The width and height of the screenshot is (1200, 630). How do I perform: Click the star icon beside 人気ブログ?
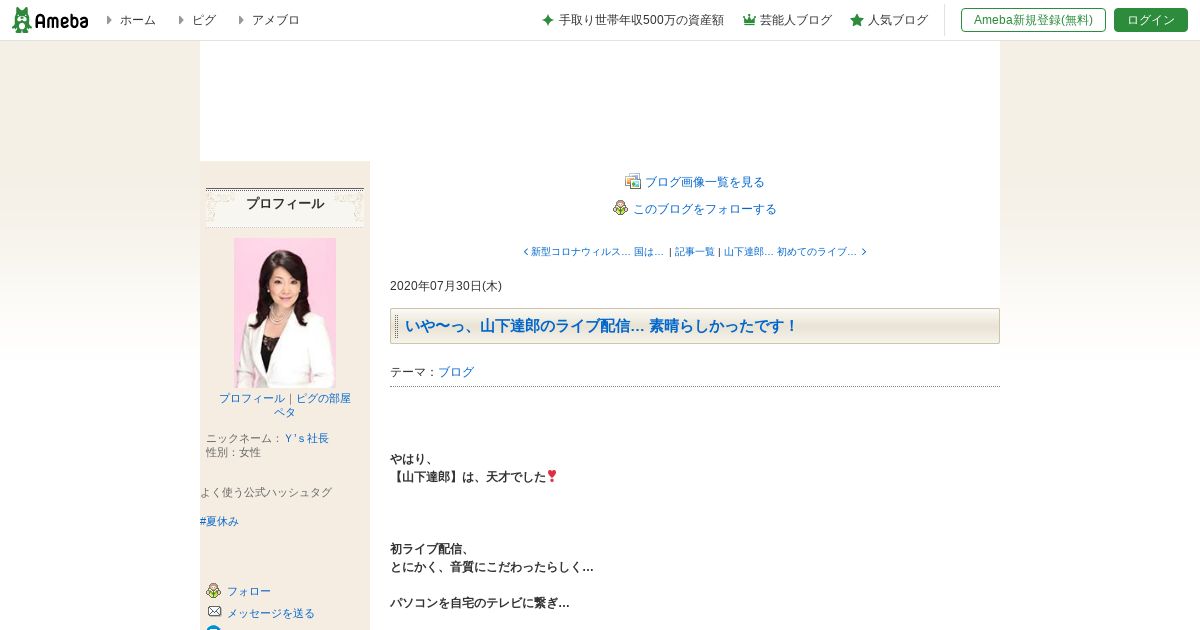(x=857, y=20)
